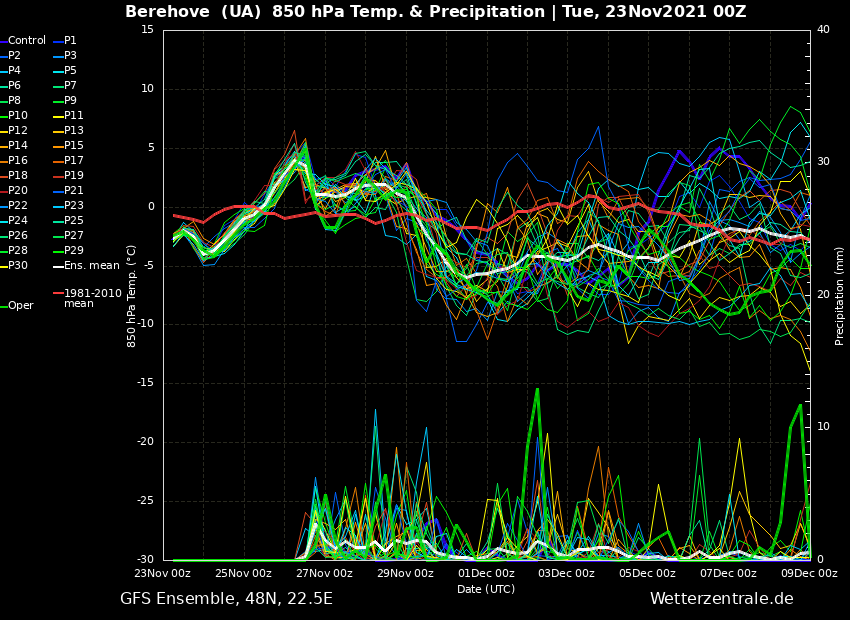Click the 09Dec 00z date axis label
The image size is (850, 620).
[x=809, y=574]
